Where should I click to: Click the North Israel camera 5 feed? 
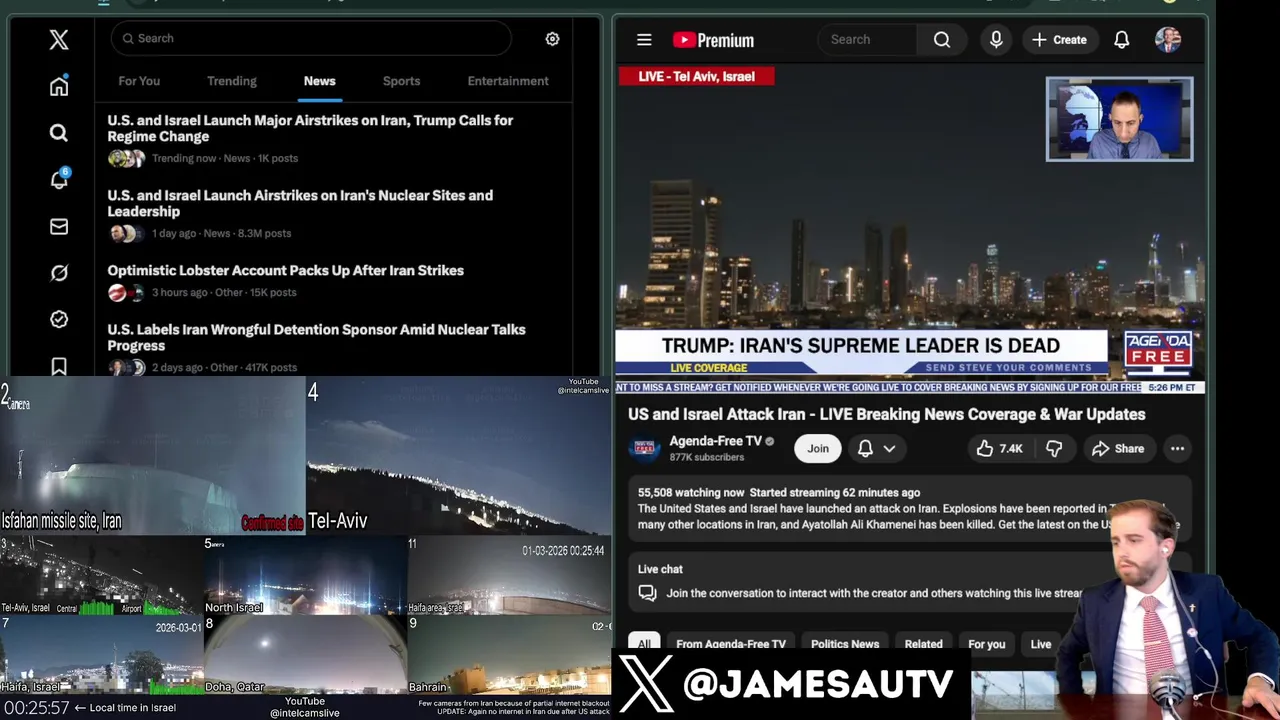coord(305,575)
